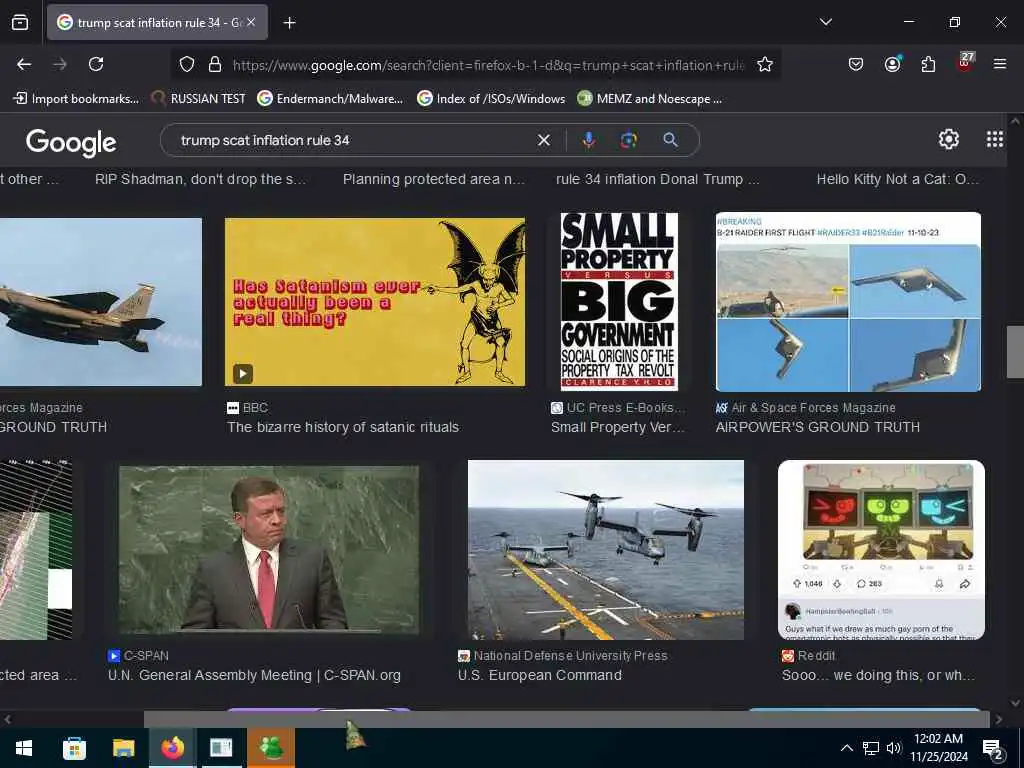The height and width of the screenshot is (768, 1024).
Task: Click the Reddit 'Sooo... we doing this' title
Action: [878, 675]
